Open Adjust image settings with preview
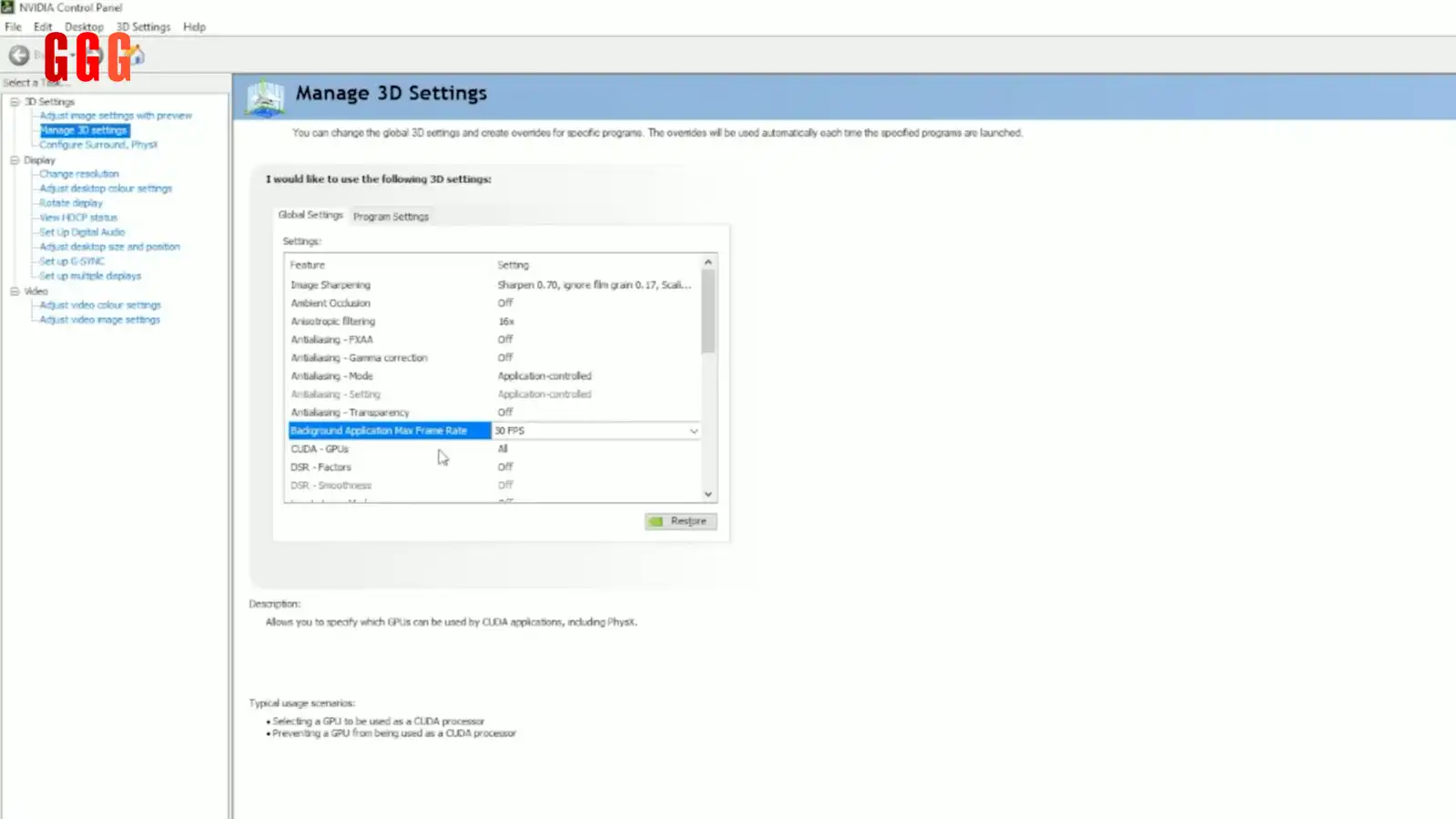This screenshot has height=819, width=1456. tap(116, 116)
